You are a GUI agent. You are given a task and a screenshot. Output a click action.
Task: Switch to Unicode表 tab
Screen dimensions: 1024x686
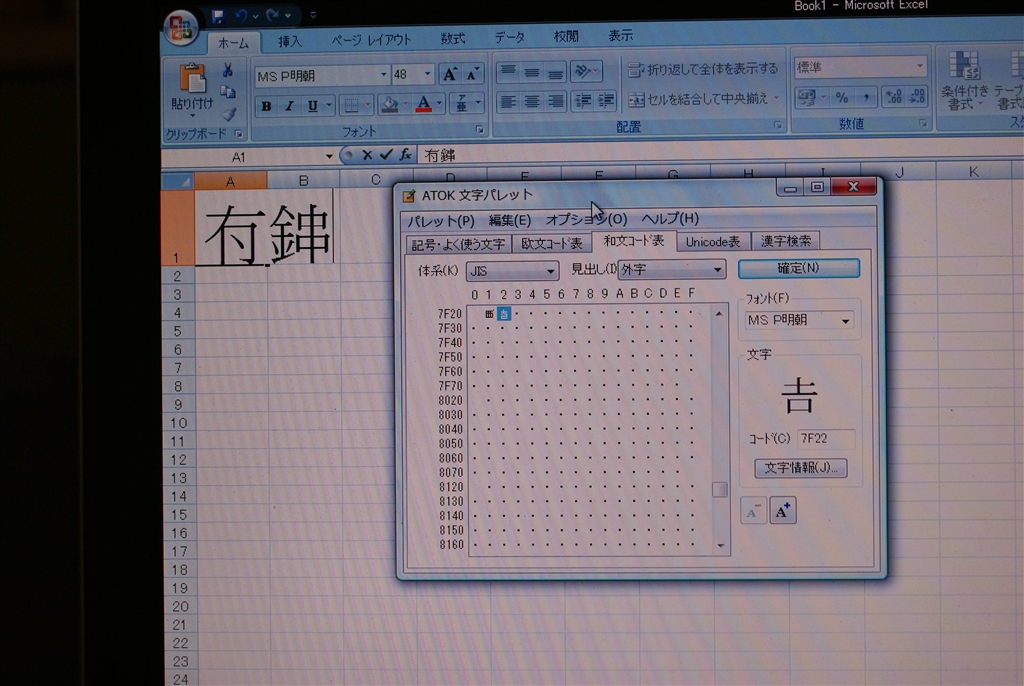(712, 242)
